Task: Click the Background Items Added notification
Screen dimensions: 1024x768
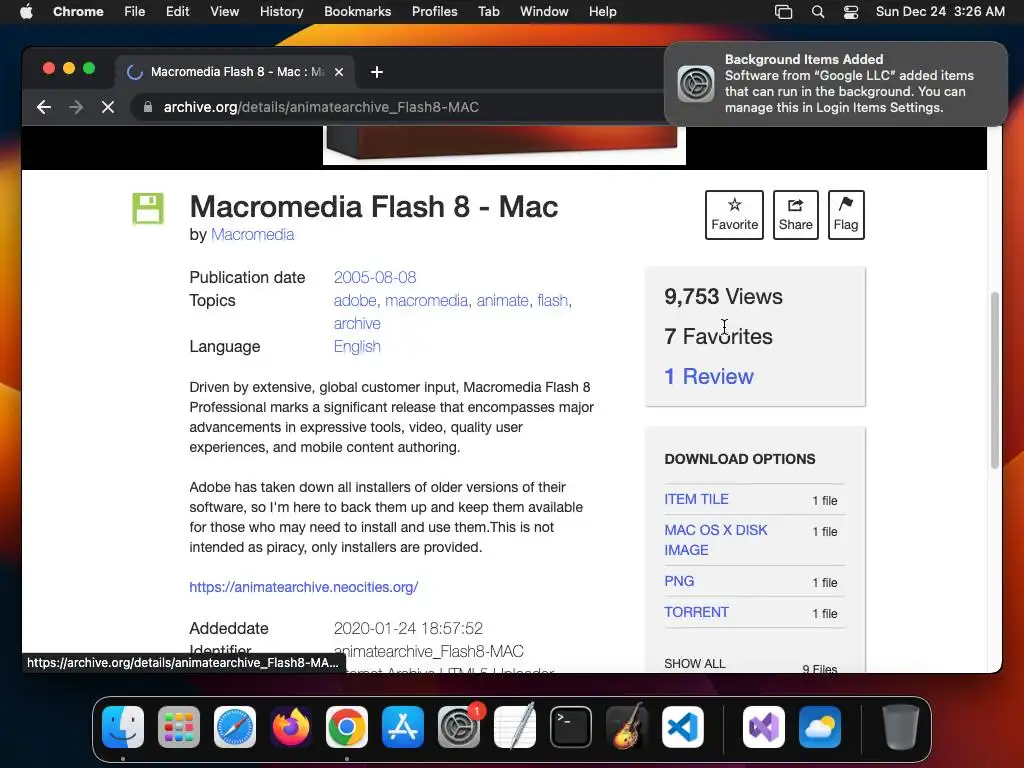Action: [x=835, y=84]
